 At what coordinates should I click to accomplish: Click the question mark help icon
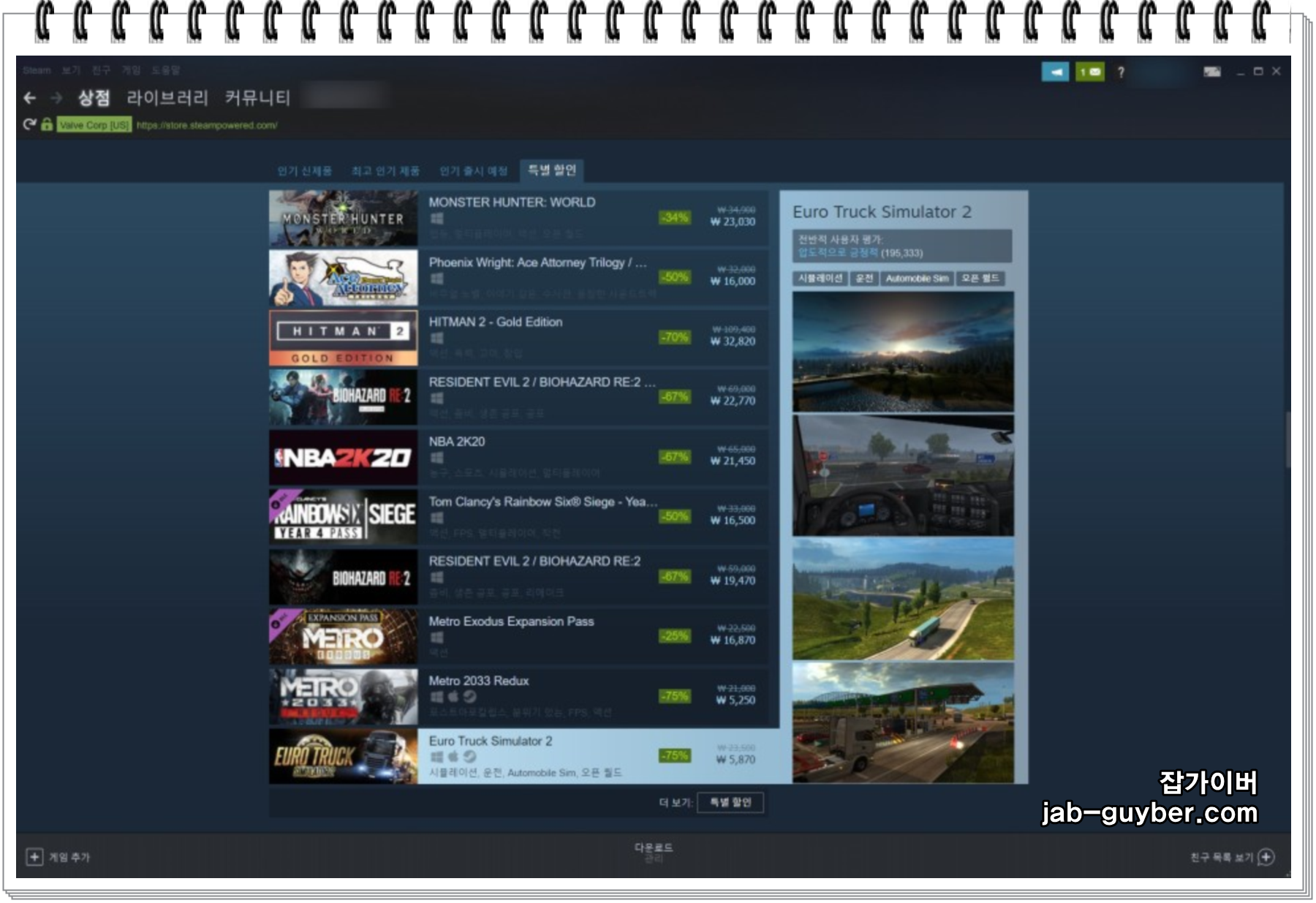point(1121,72)
